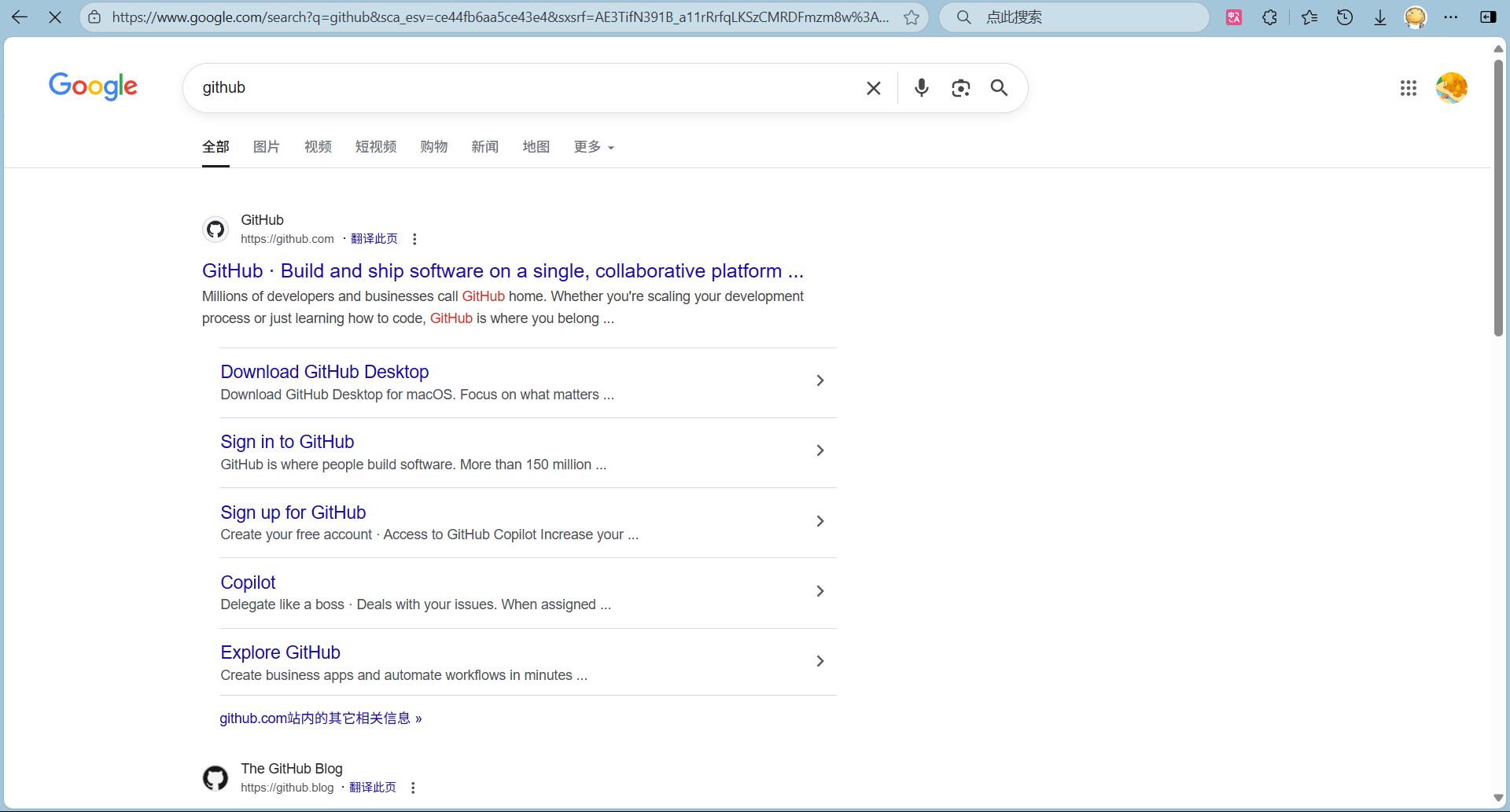The height and width of the screenshot is (812, 1510).
Task: Click the vertical scrollbar thumb
Action: (1498, 197)
